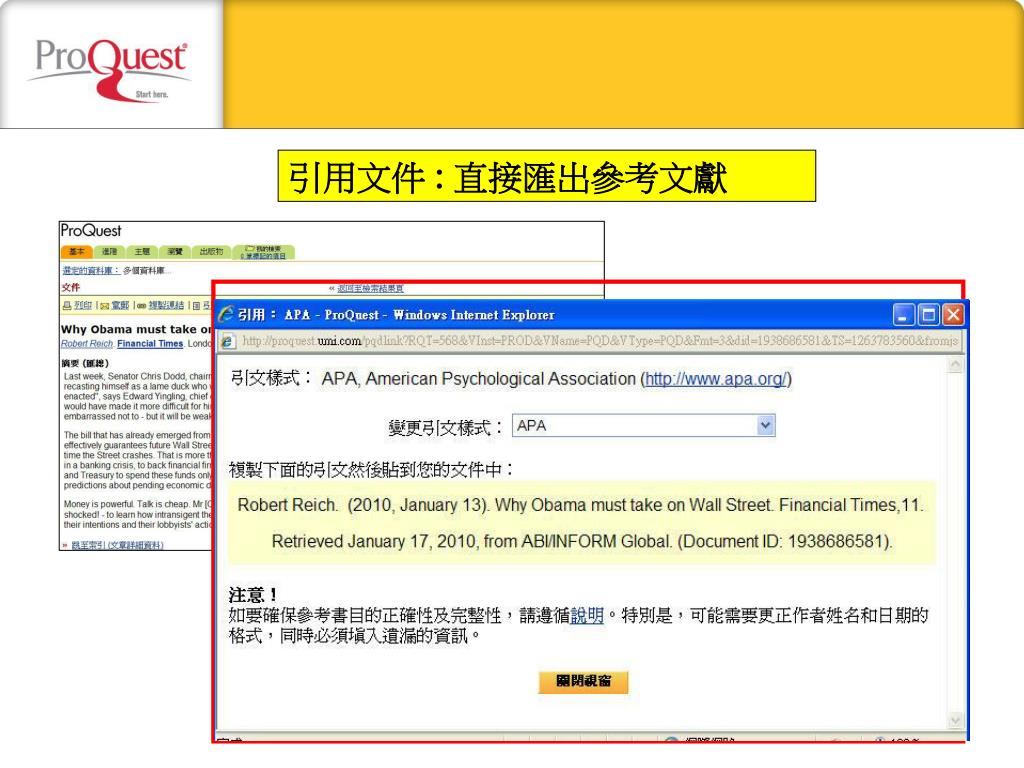The width and height of the screenshot is (1024, 768).
Task: Close the 引用 APA popup window
Action: [953, 315]
